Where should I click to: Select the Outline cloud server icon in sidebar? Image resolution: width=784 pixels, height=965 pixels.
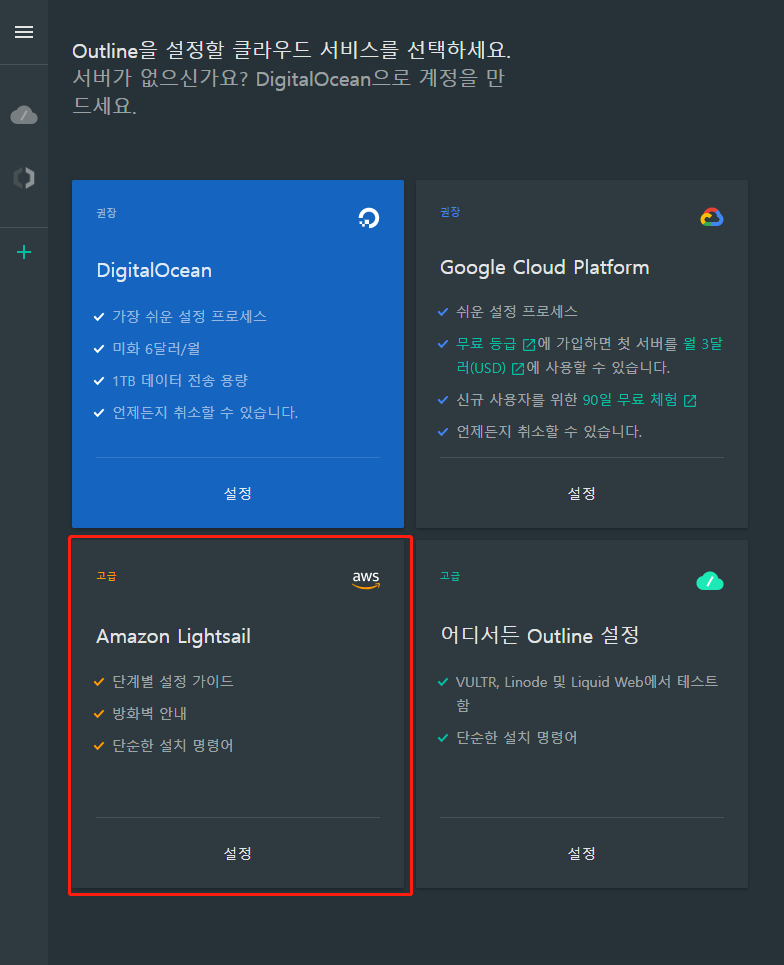coord(24,115)
